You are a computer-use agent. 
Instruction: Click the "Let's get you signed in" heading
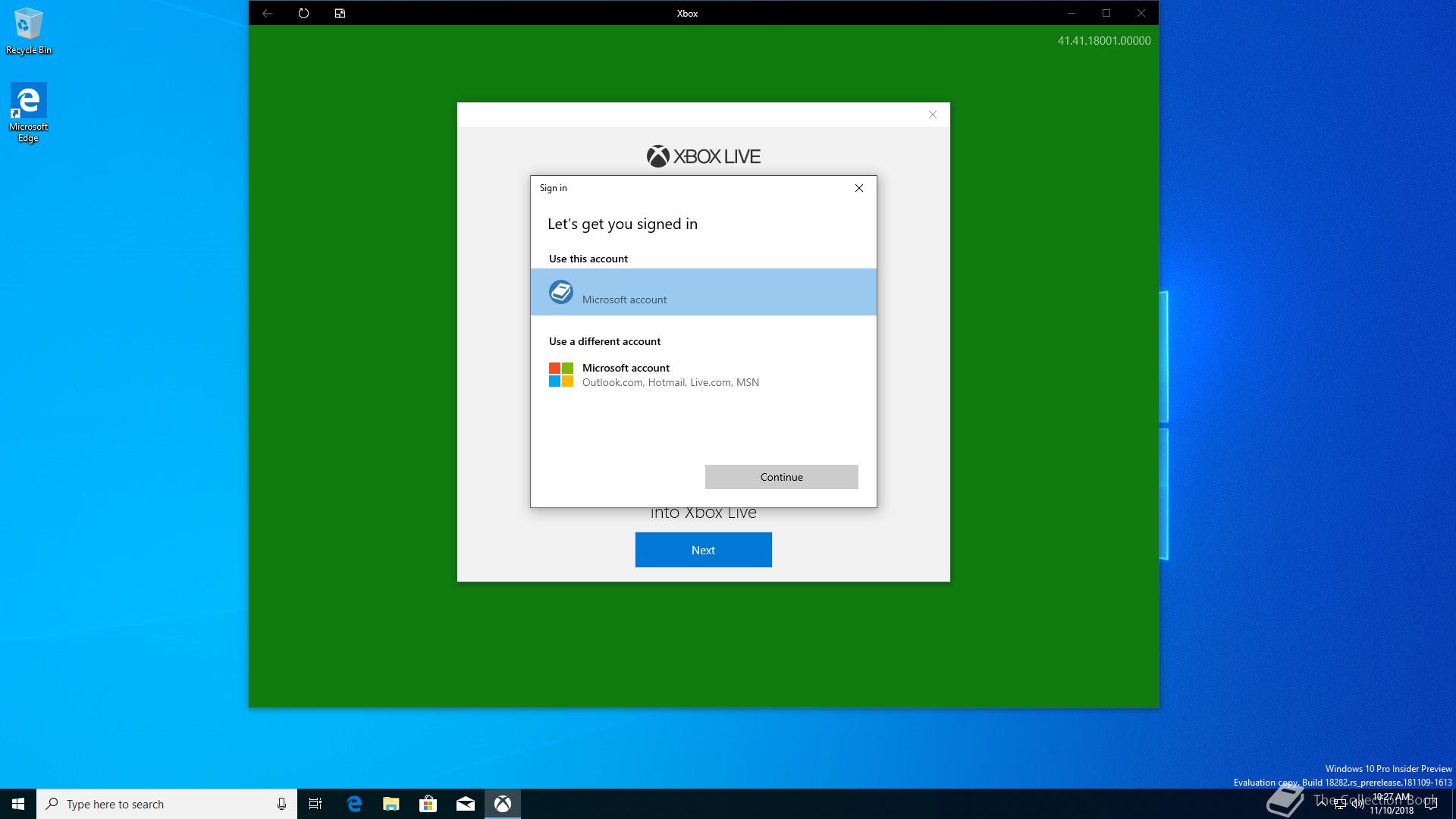[x=623, y=224]
